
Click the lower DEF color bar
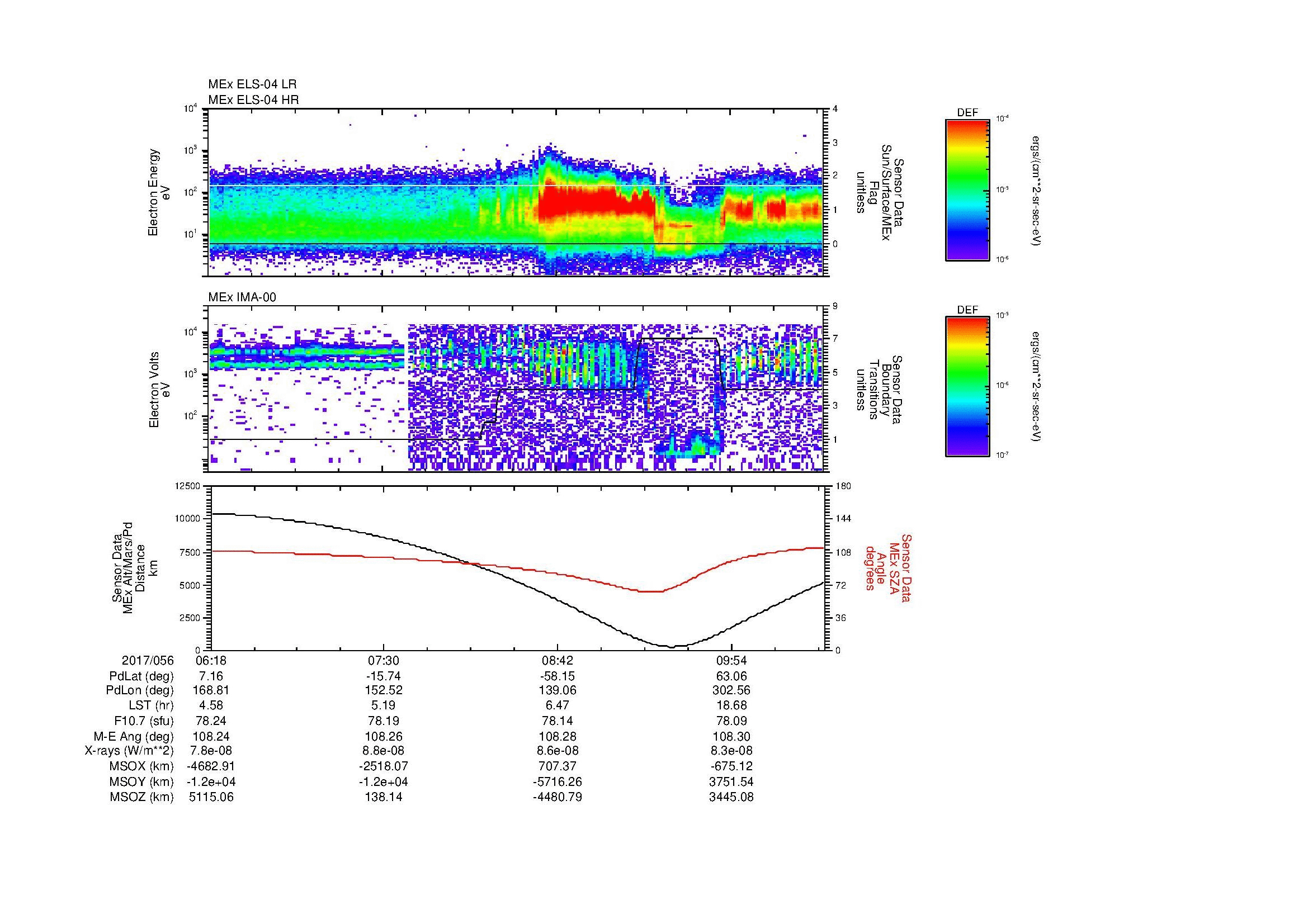click(x=967, y=387)
